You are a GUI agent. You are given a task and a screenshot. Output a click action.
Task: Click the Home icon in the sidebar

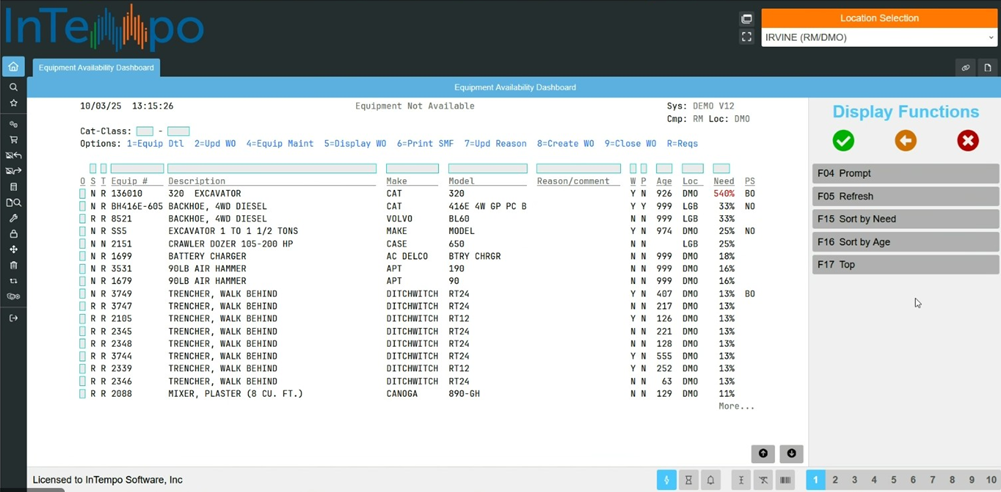(13, 67)
